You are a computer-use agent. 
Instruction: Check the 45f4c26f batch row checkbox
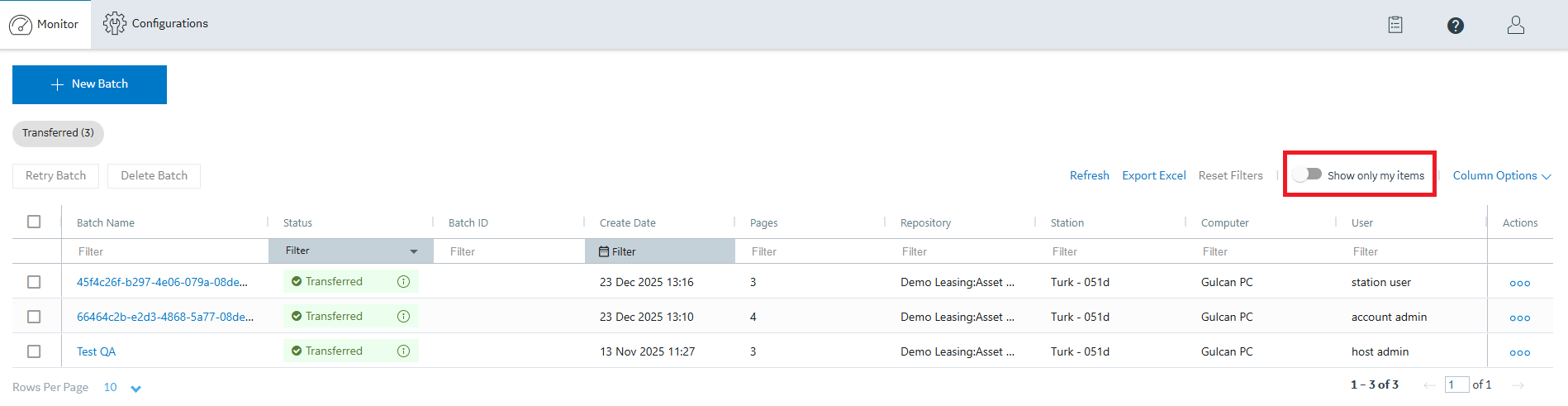pos(34,282)
